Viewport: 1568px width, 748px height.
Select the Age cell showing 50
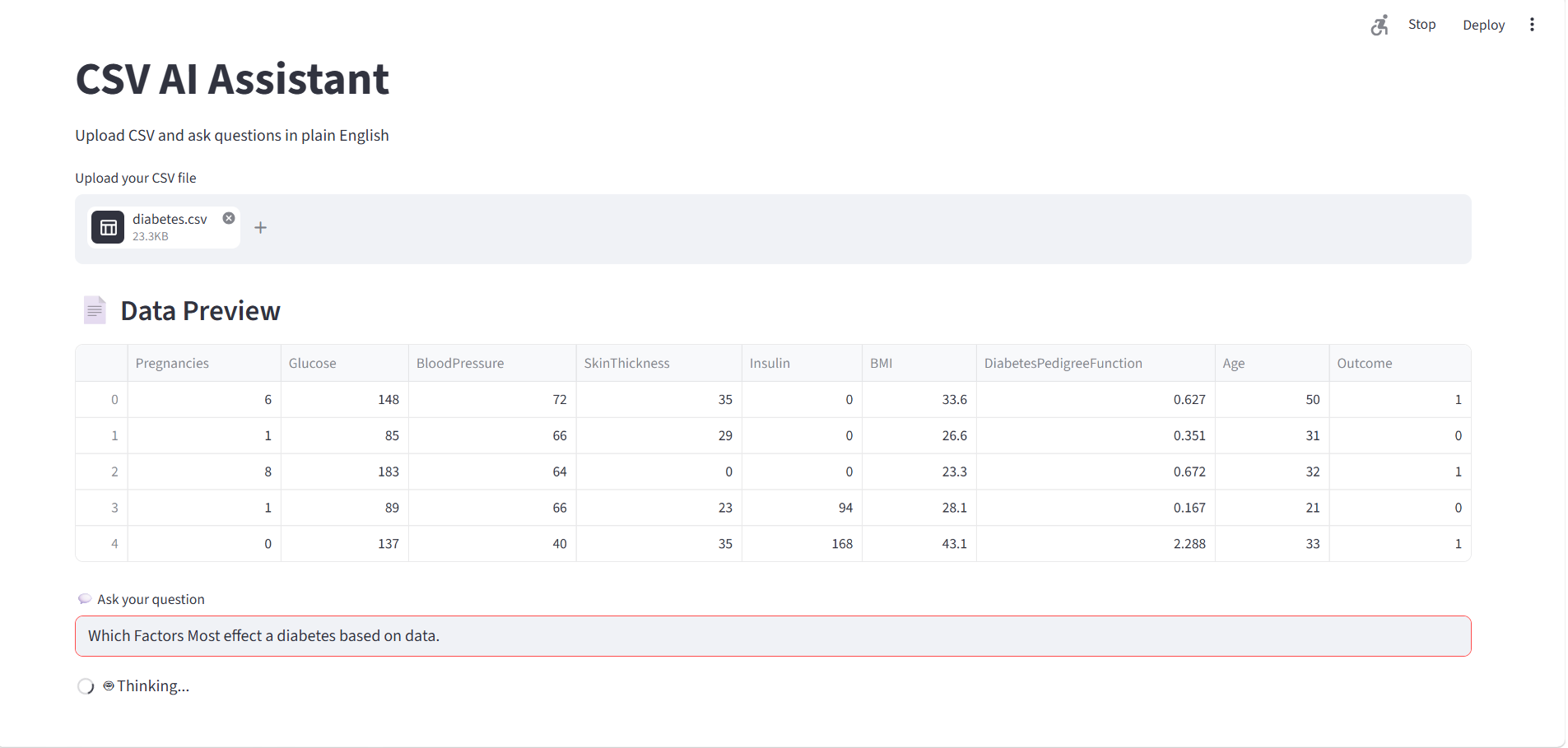point(1273,399)
